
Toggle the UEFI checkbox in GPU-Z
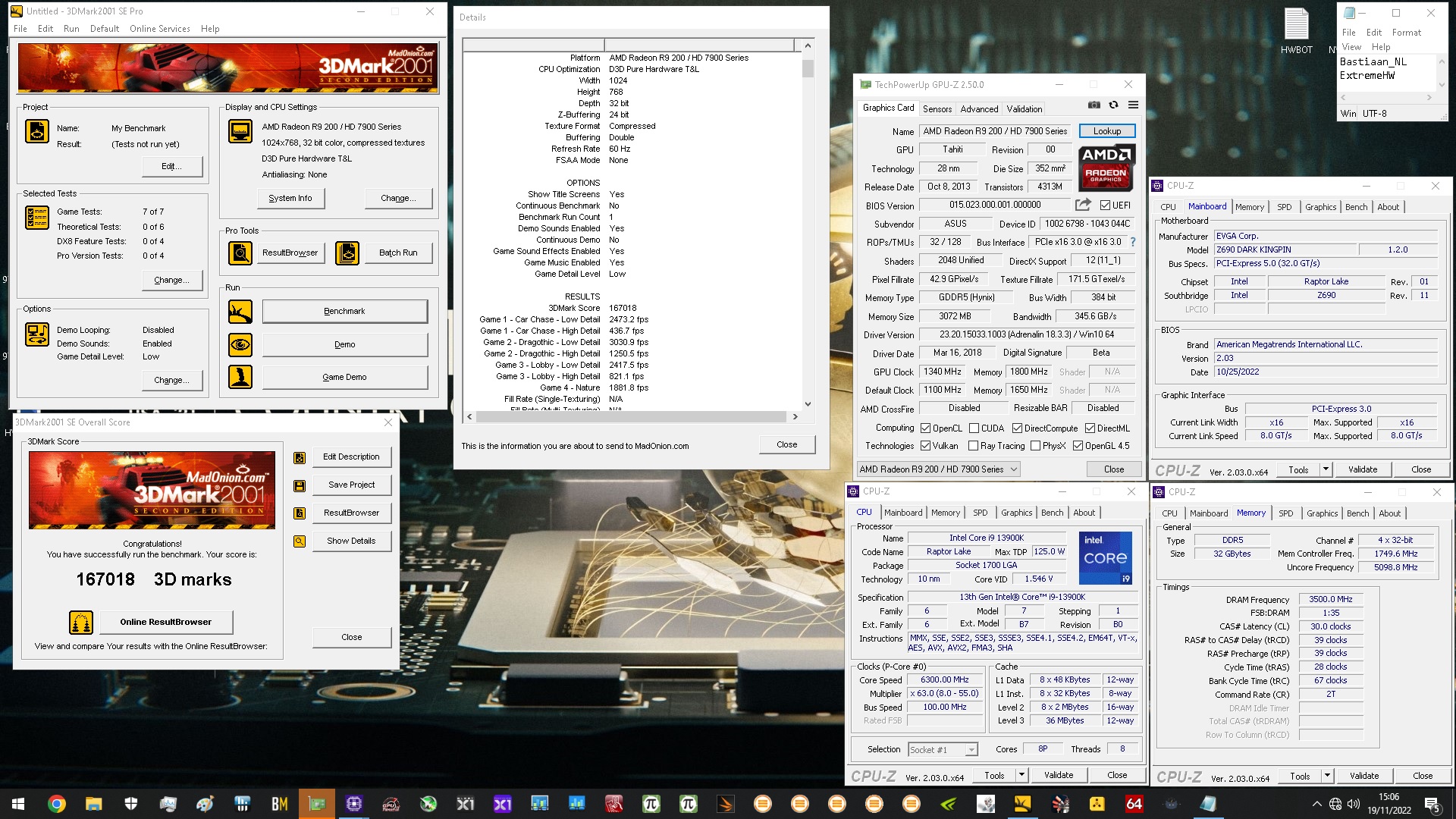point(1105,206)
